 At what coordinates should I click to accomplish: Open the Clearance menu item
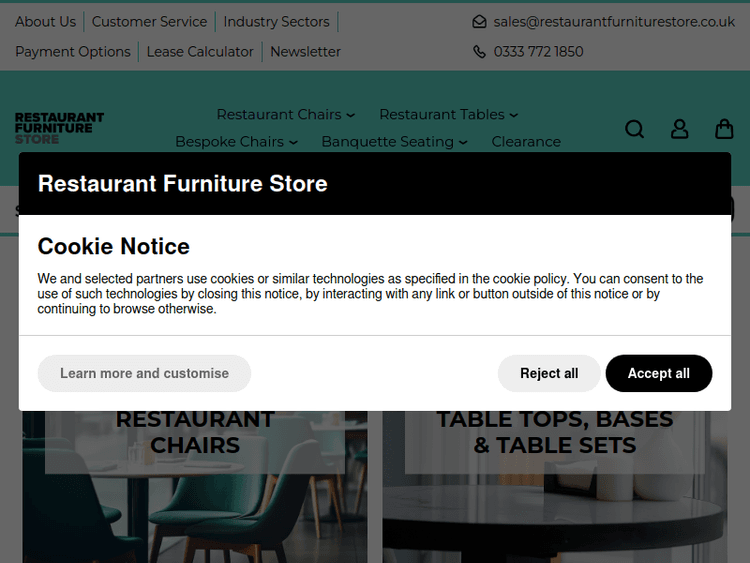pyautogui.click(x=526, y=142)
